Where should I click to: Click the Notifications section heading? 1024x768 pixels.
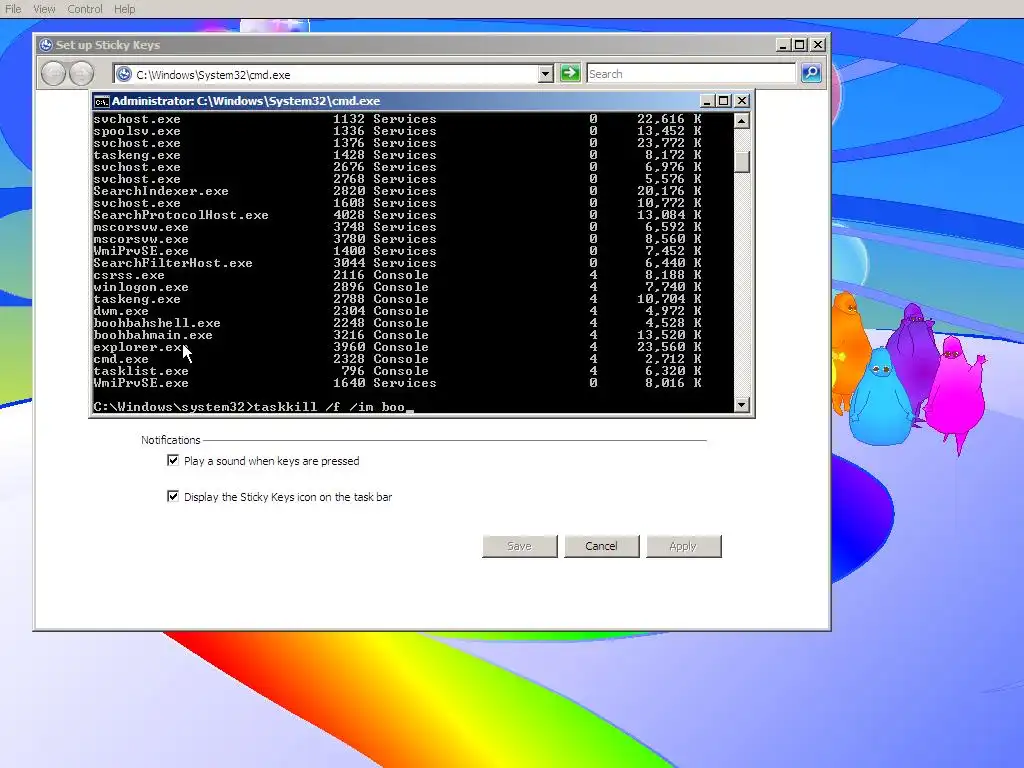171,440
